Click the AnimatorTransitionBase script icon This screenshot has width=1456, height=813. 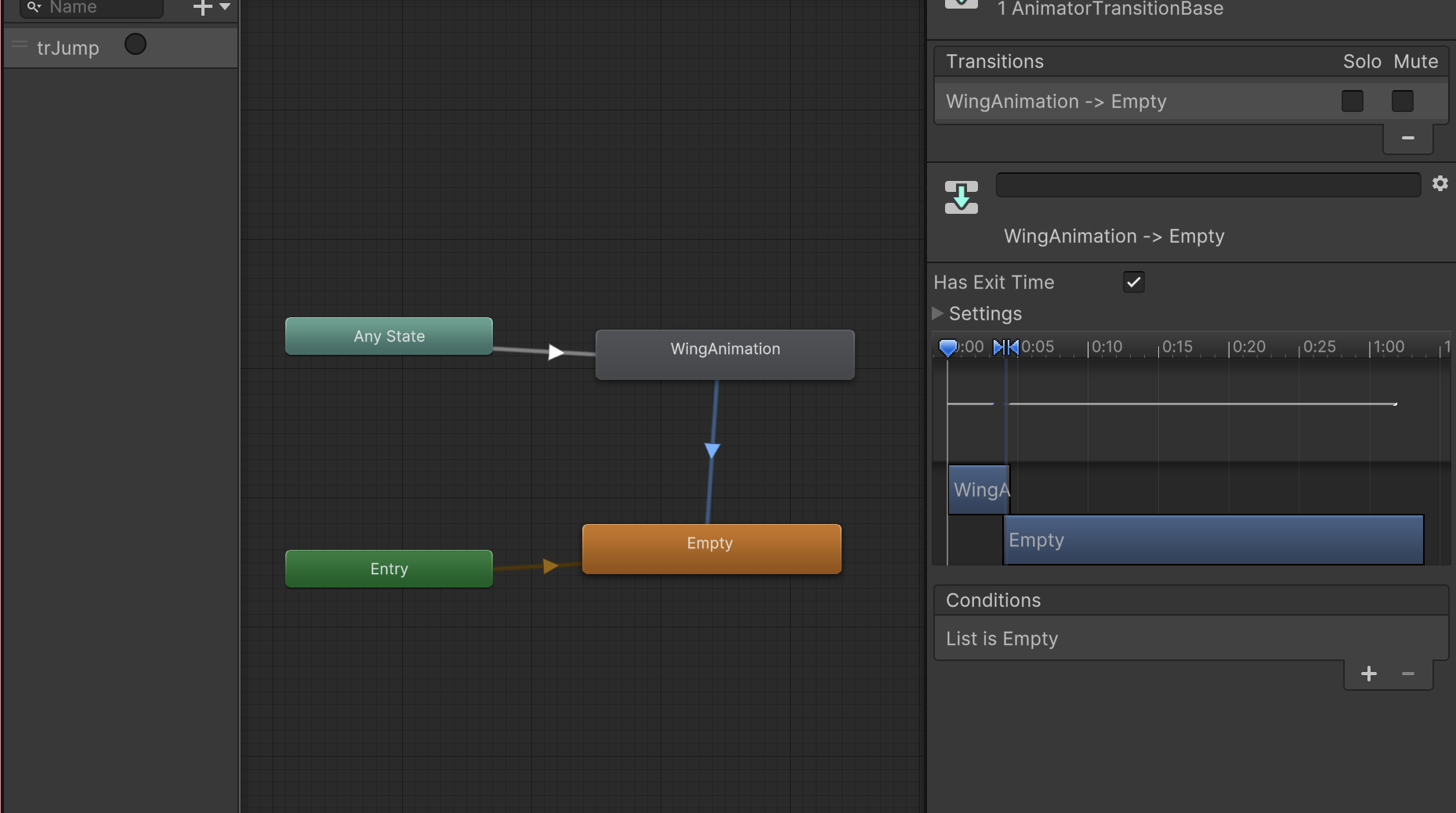[x=962, y=2]
